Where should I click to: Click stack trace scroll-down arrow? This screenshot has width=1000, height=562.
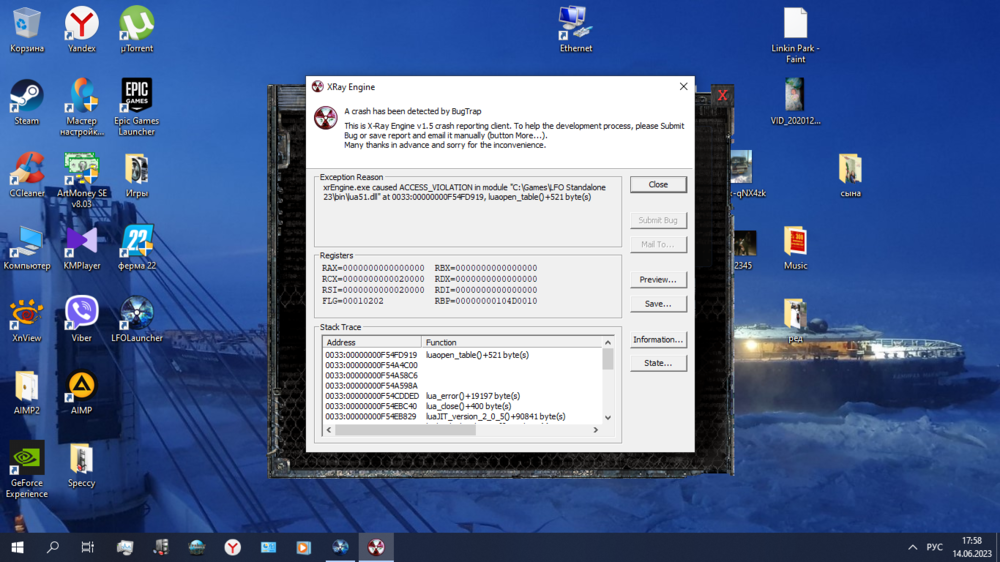pyautogui.click(x=608, y=418)
